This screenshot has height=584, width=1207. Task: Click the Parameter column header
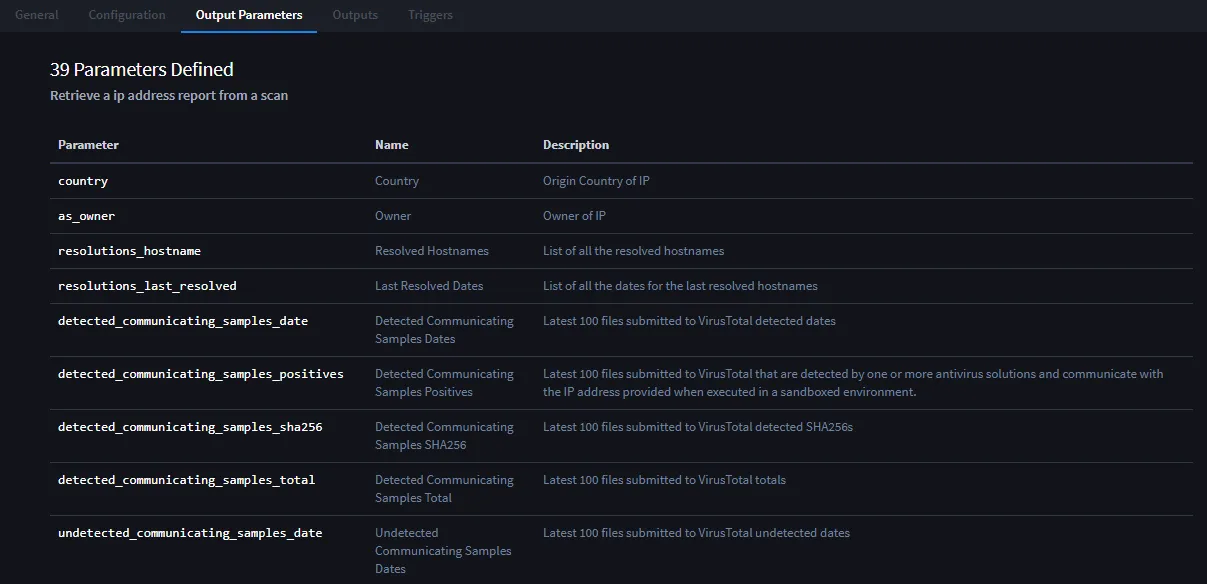pos(88,145)
